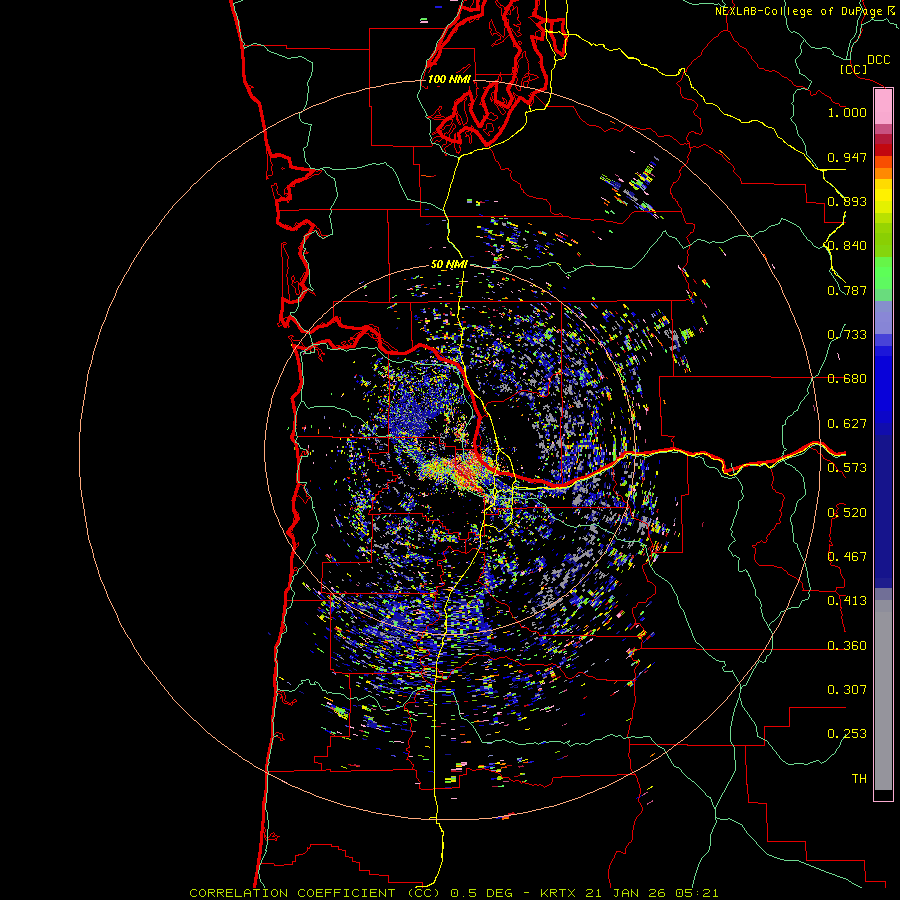
Task: Click the 0.5 DEG elevation label
Action: coord(483,893)
